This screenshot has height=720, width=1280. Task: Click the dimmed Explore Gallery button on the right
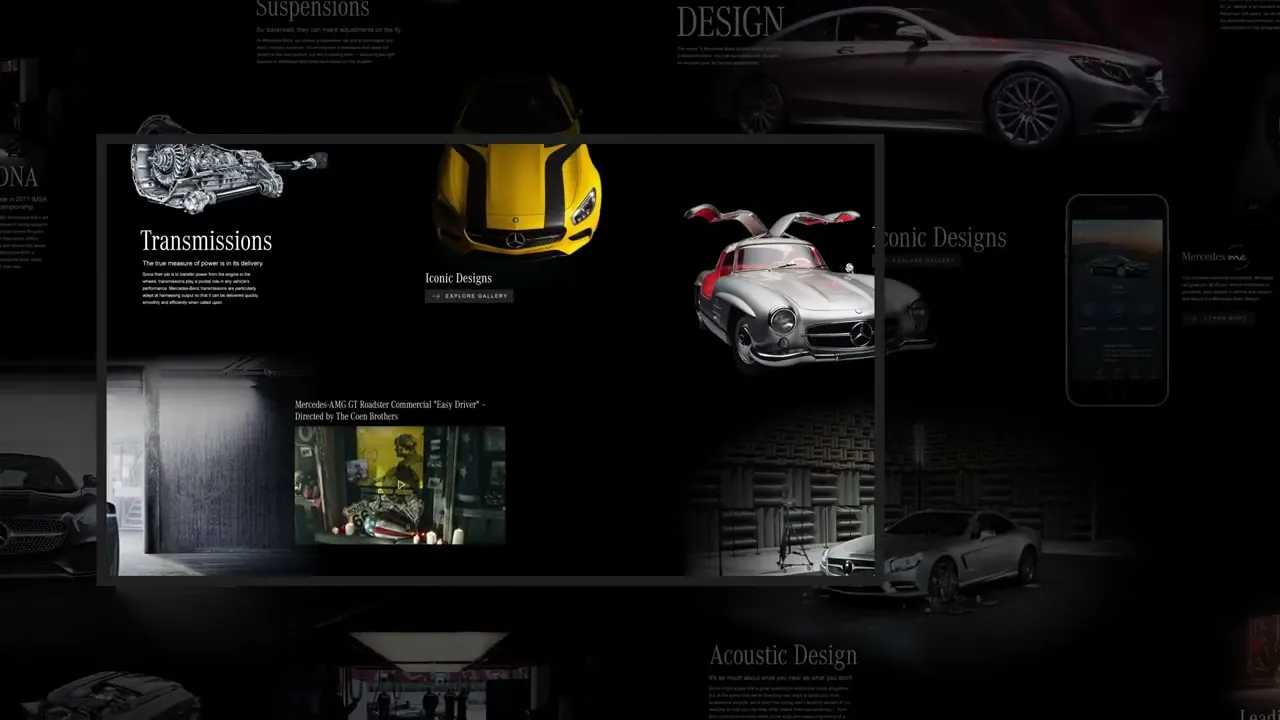pyautogui.click(x=917, y=260)
